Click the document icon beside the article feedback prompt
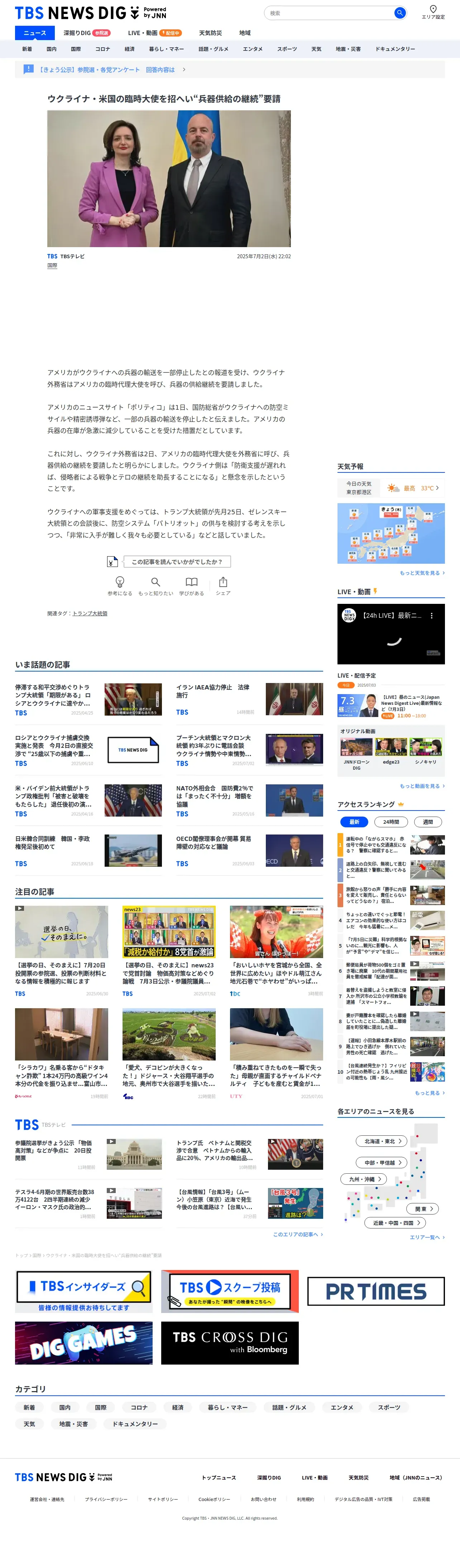 112,561
